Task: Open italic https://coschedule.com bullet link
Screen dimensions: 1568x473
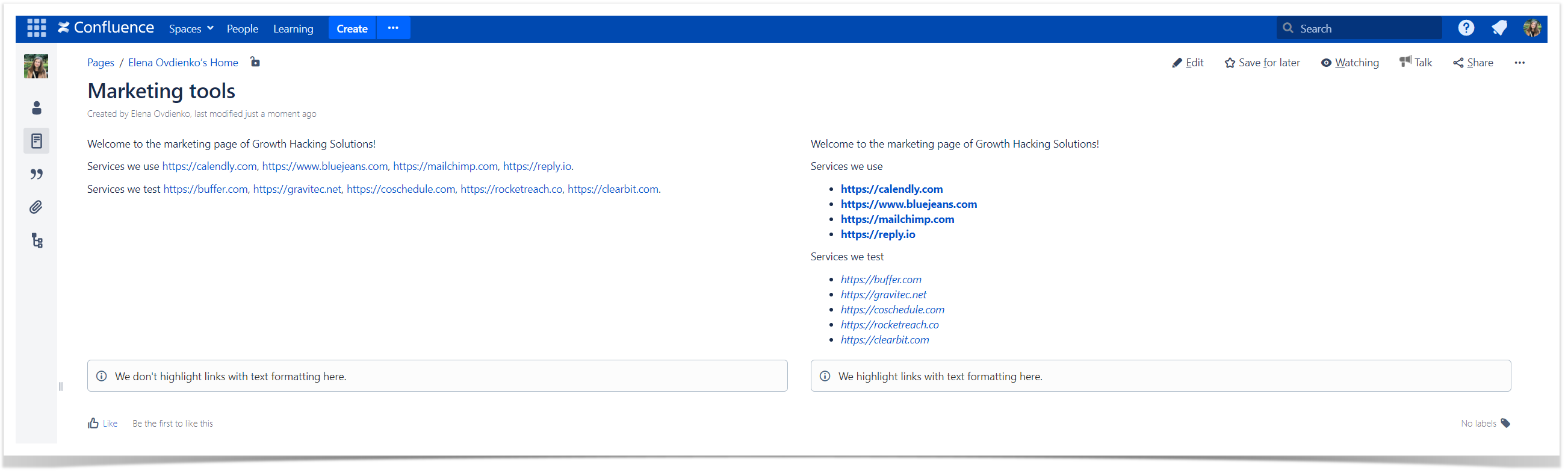Action: 893,310
